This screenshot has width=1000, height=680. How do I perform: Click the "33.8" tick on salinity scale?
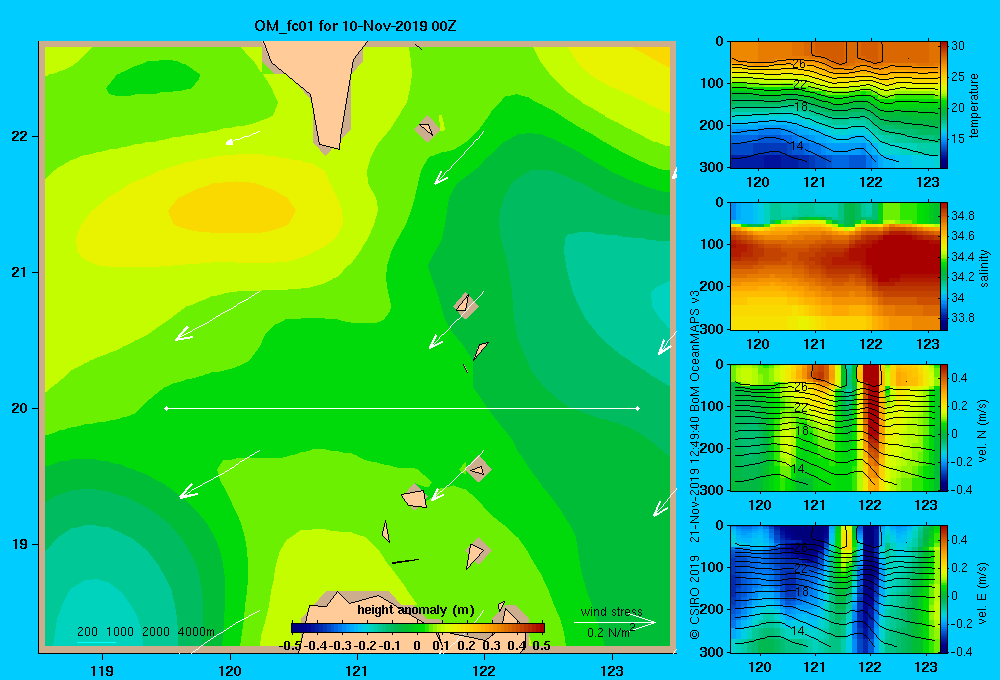tap(962, 318)
